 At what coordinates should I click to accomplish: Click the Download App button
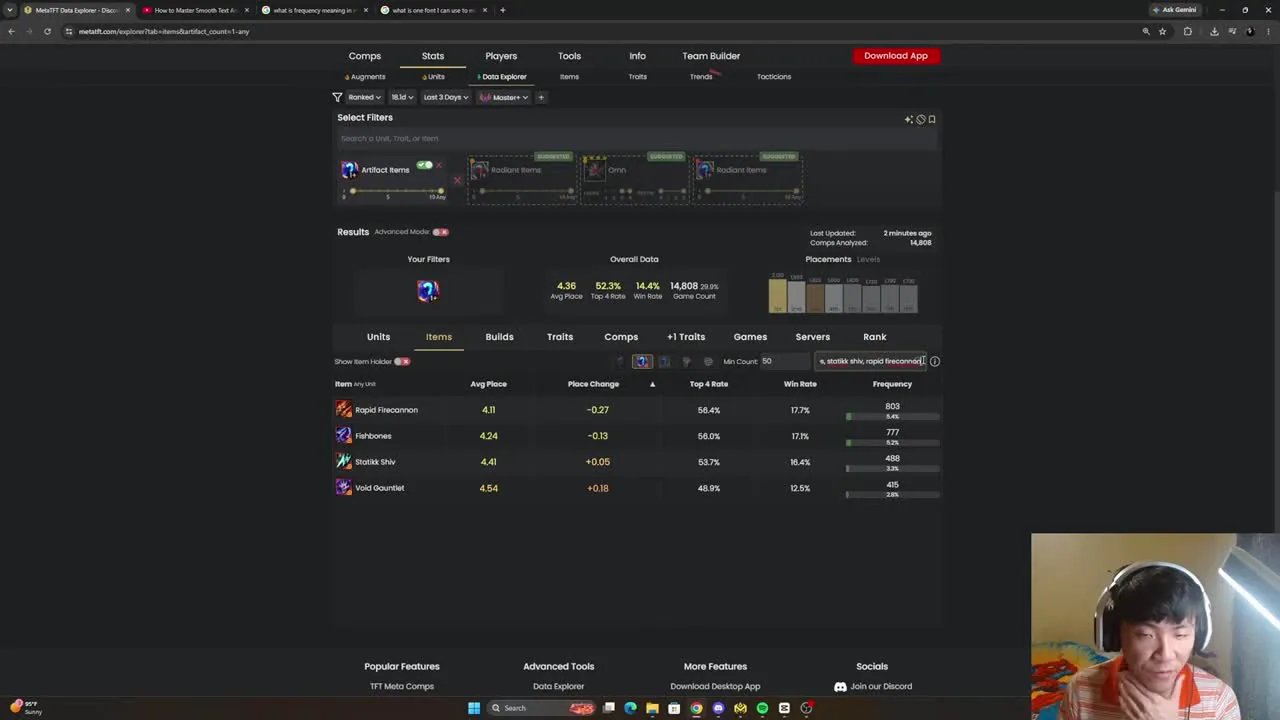tap(896, 56)
